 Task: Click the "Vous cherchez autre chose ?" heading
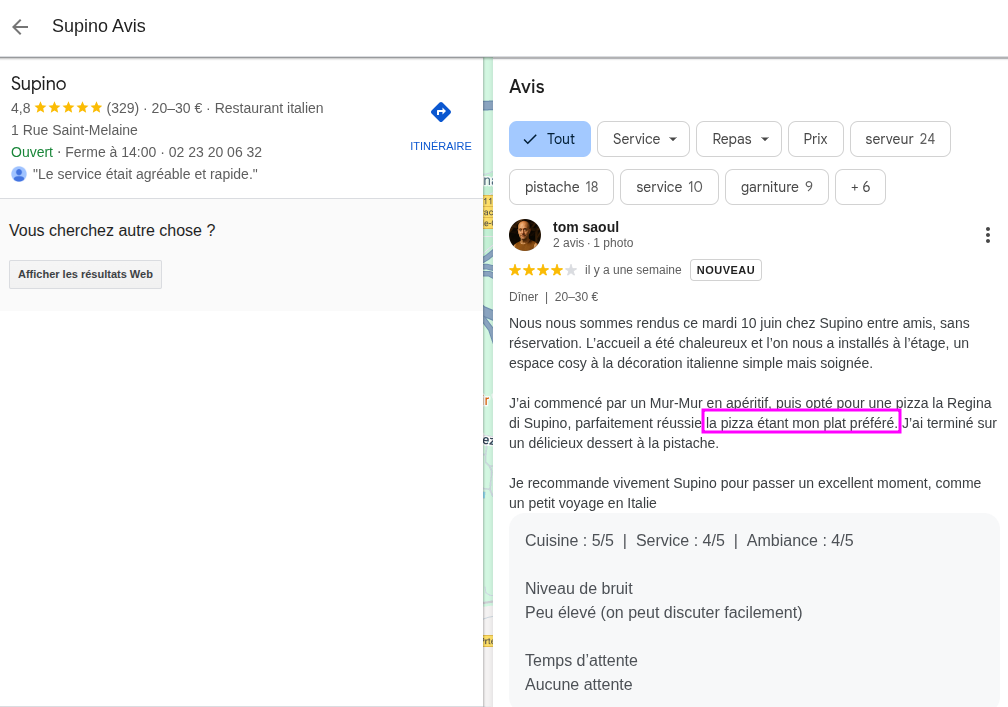112,231
